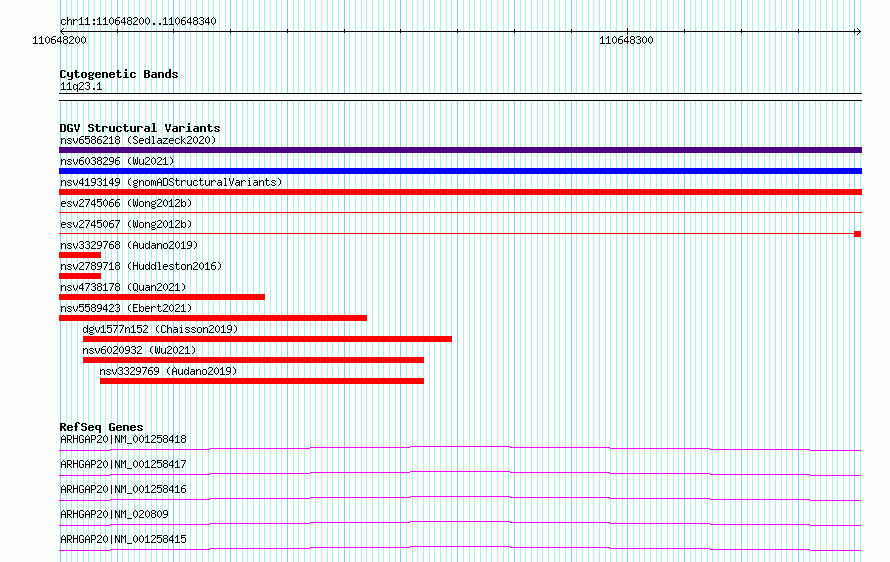890x562 pixels.
Task: Click the 110648200 ruler coordinate
Action: point(59,40)
